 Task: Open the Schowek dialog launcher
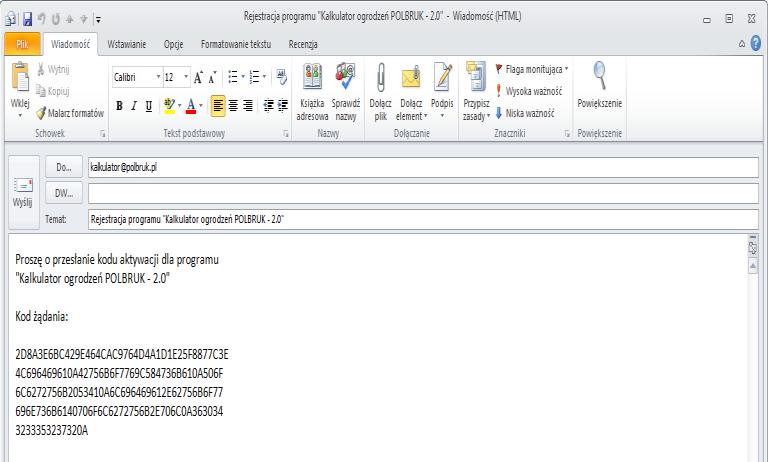102,134
